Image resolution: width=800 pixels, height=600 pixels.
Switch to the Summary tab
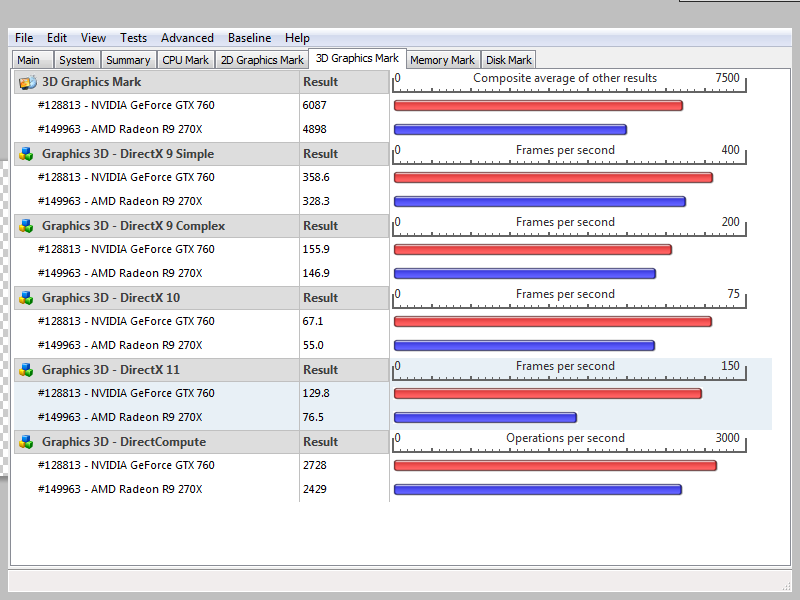128,60
